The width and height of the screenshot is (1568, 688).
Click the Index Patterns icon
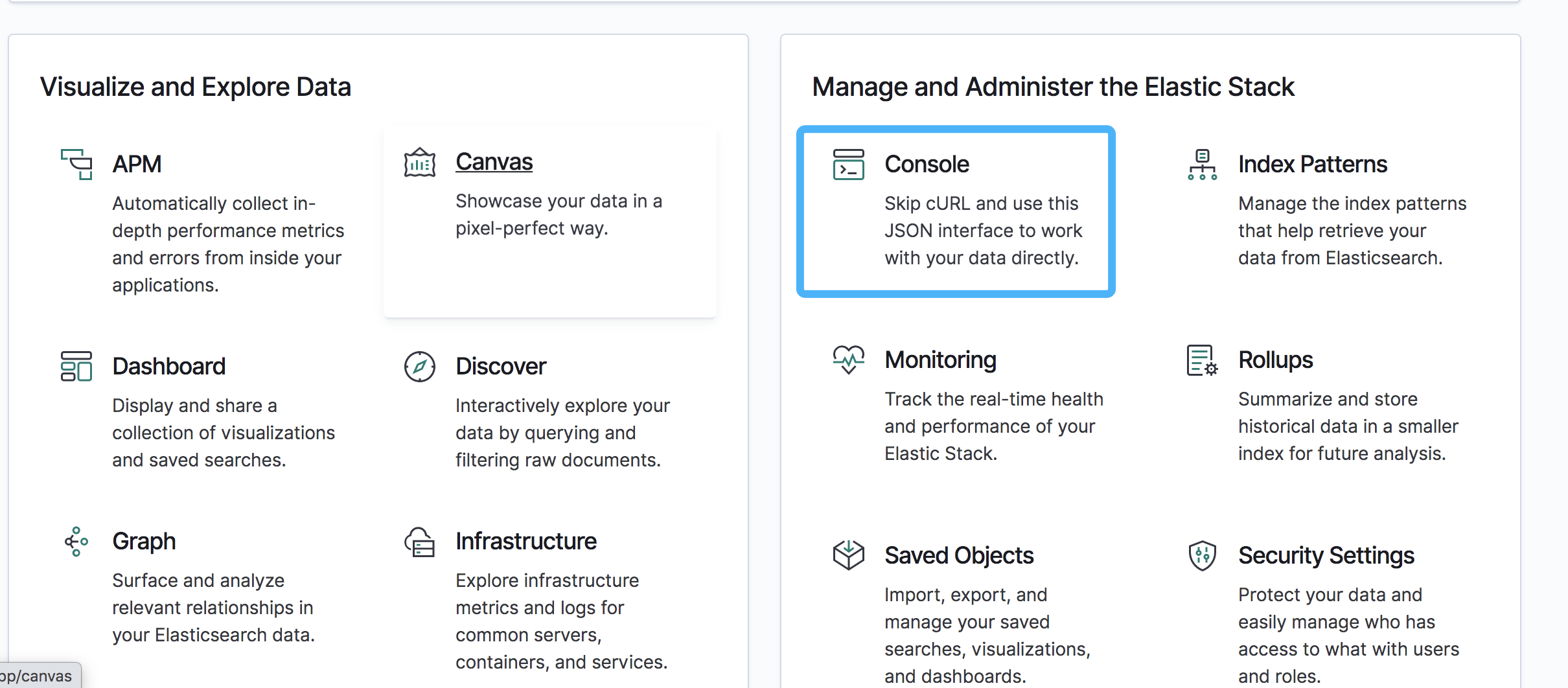(x=1202, y=165)
